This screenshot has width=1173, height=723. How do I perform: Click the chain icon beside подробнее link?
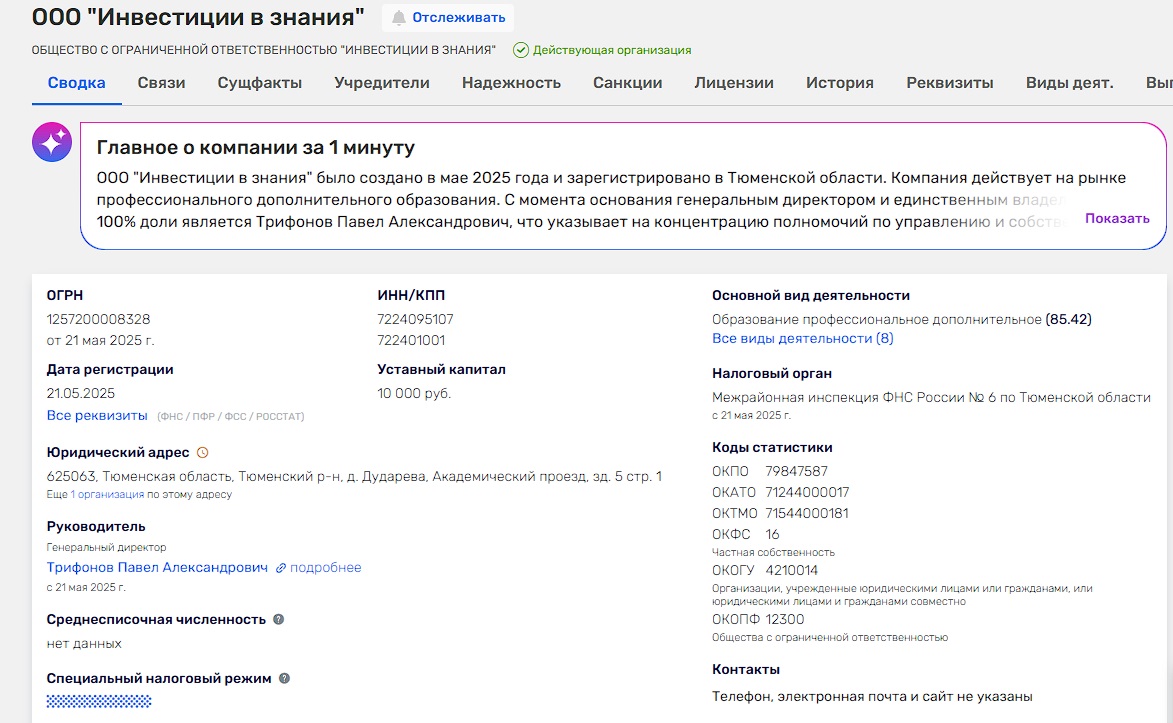[x=284, y=566]
